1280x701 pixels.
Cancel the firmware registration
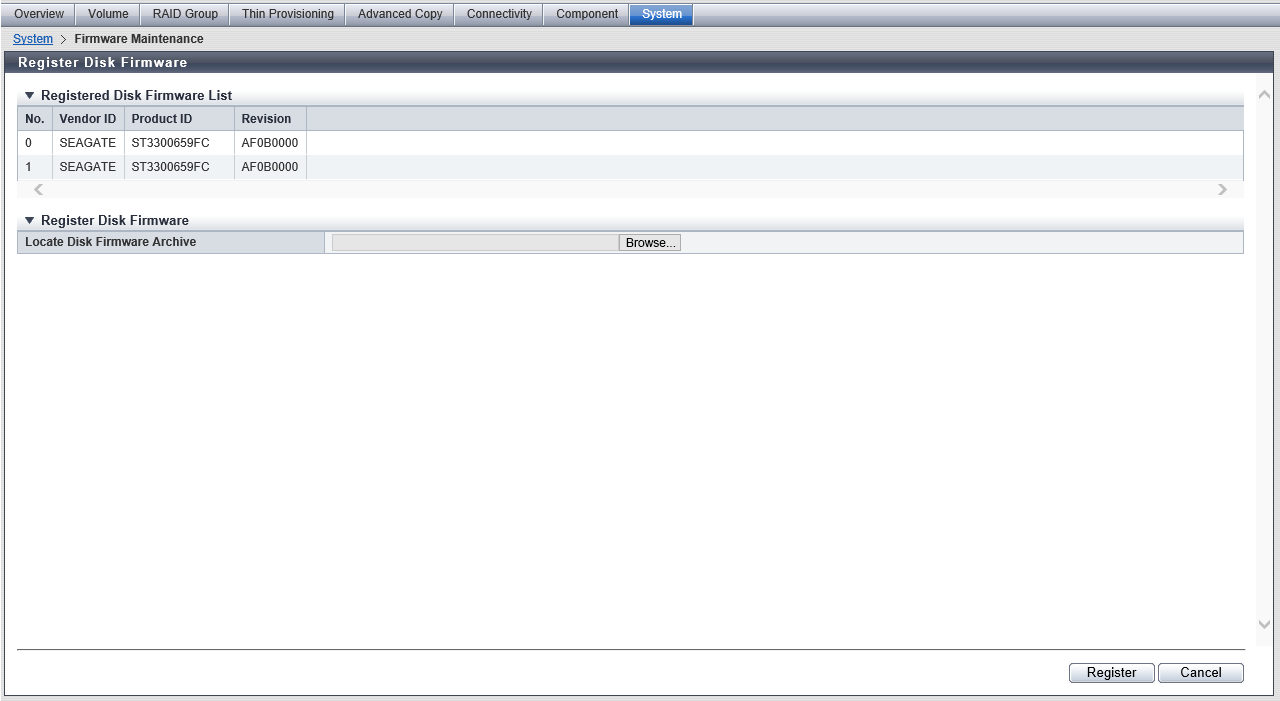1200,673
